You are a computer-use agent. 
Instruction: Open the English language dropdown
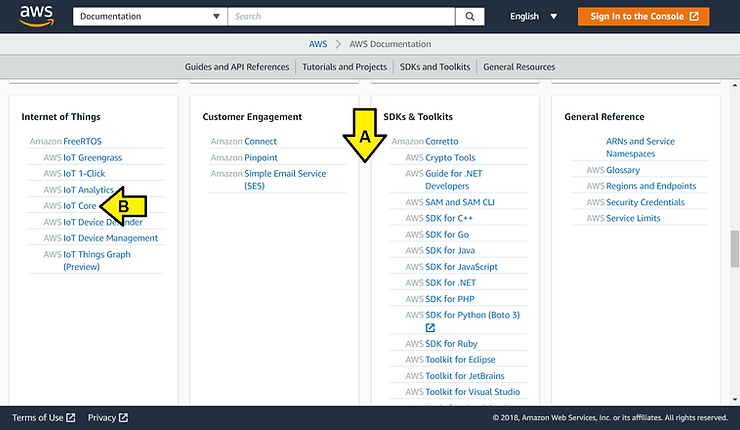tap(533, 17)
